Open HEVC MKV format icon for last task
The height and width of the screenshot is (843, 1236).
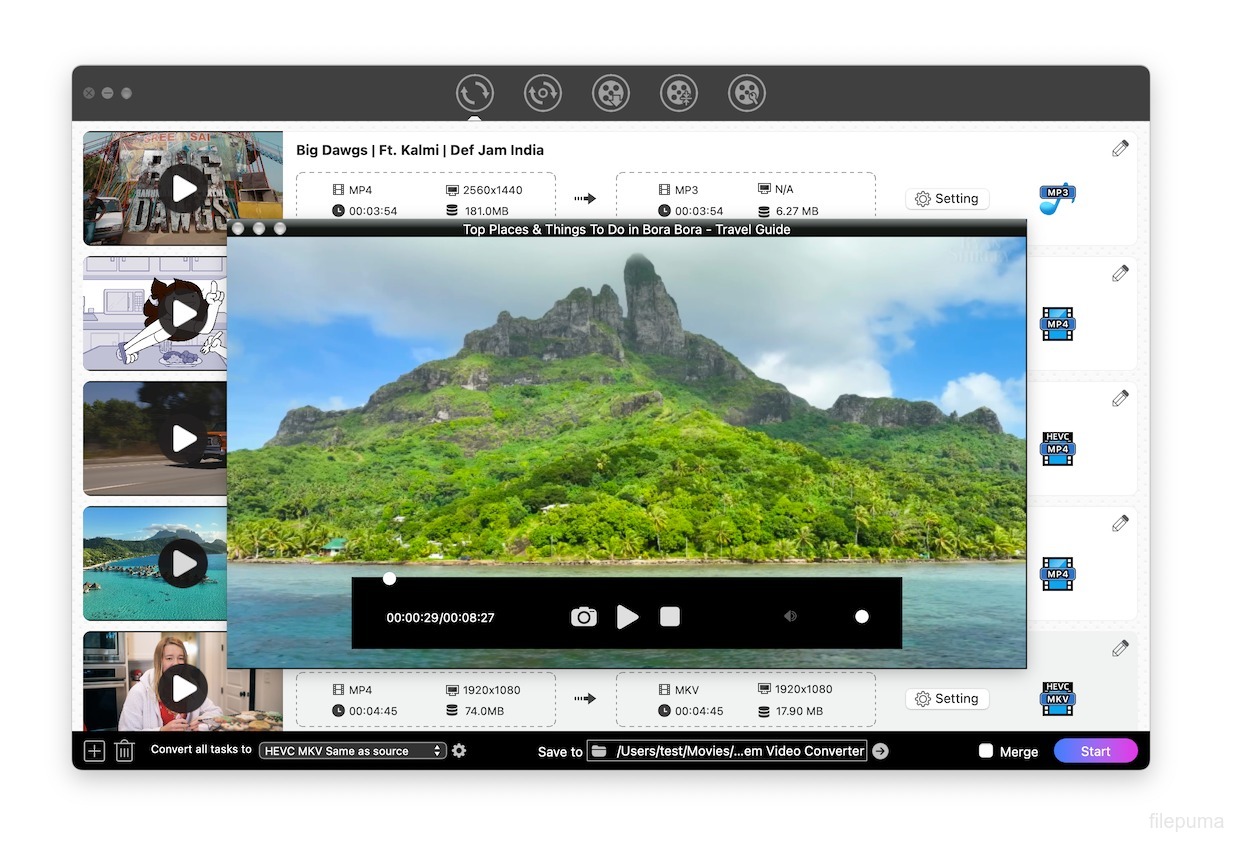click(x=1057, y=698)
